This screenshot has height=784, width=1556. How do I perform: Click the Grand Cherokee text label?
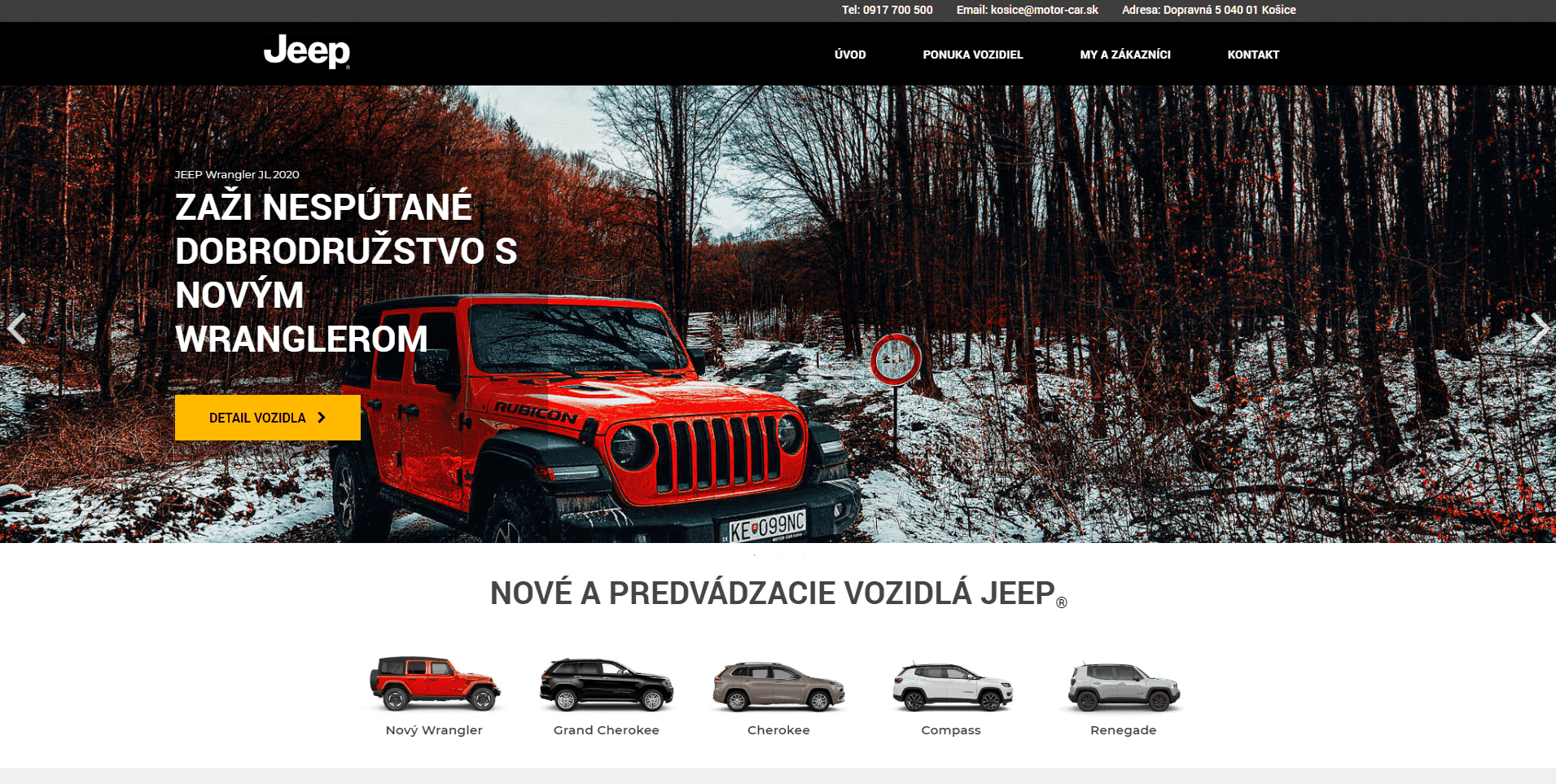pyautogui.click(x=606, y=730)
